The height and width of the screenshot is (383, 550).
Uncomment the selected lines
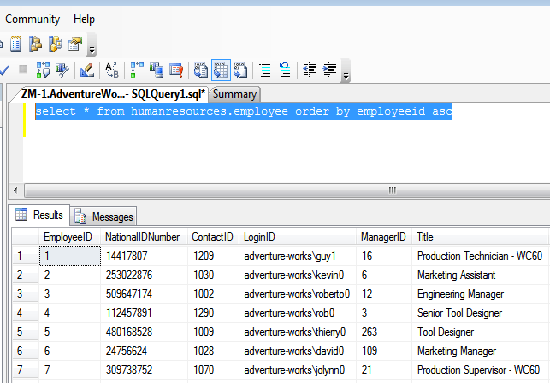coord(285,70)
